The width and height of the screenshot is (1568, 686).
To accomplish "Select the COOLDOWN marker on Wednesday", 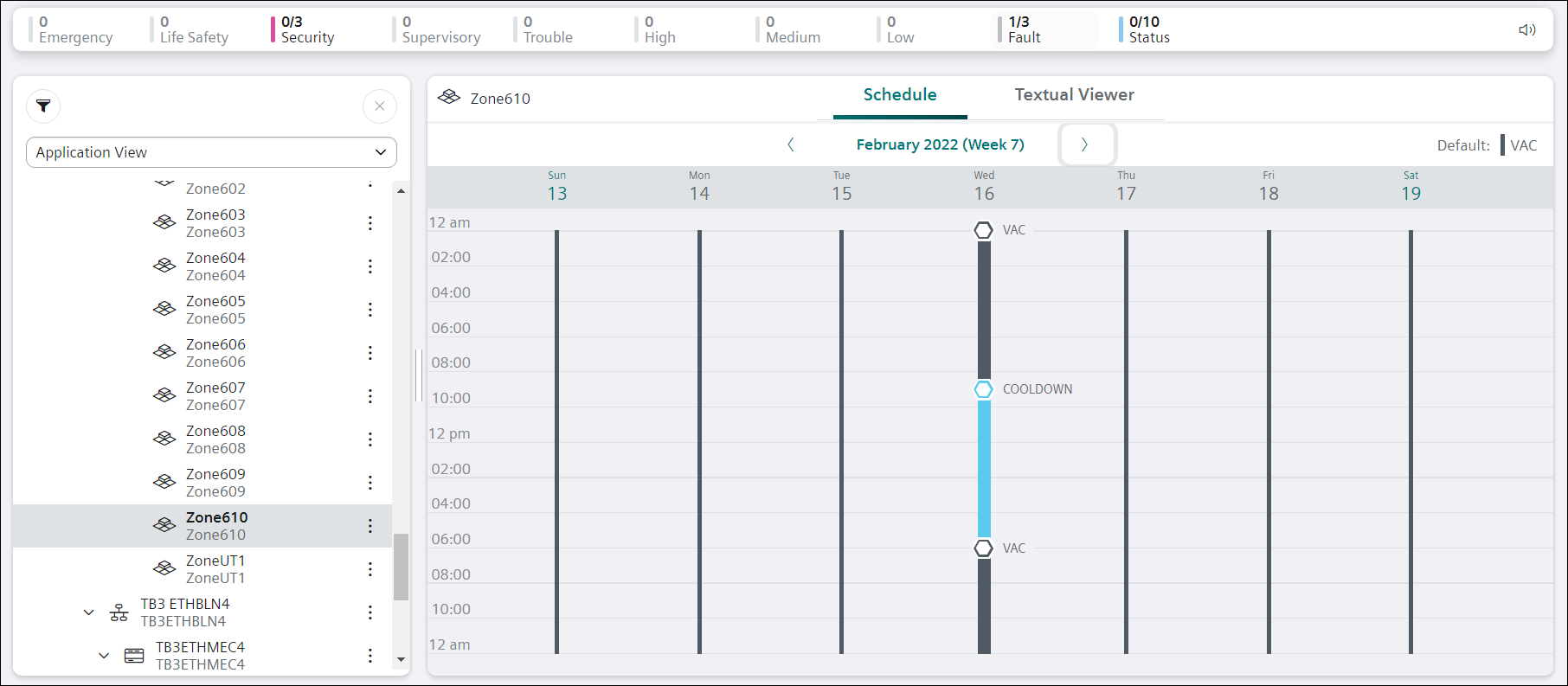I will pos(984,389).
